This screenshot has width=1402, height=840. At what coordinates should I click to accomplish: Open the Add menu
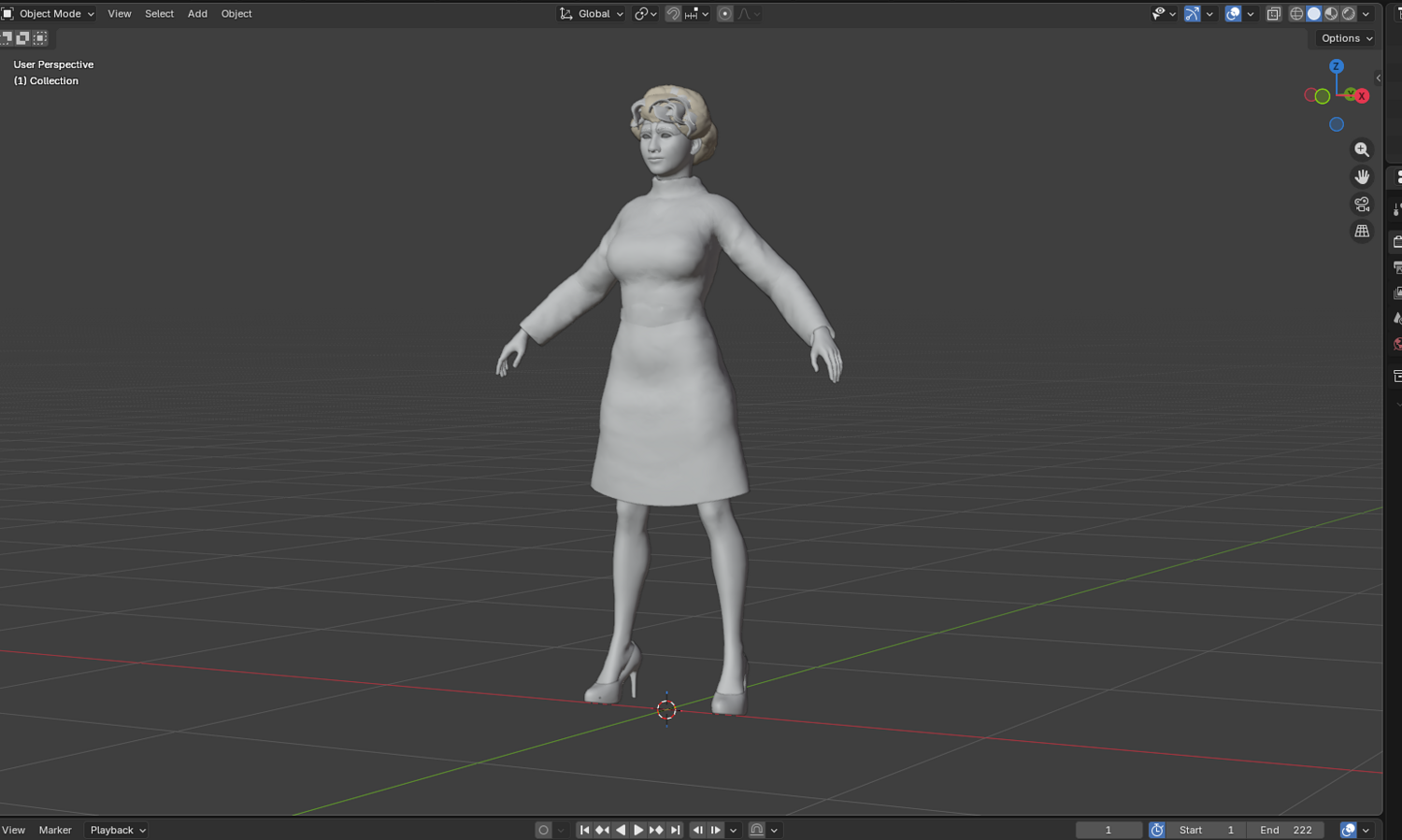click(197, 14)
